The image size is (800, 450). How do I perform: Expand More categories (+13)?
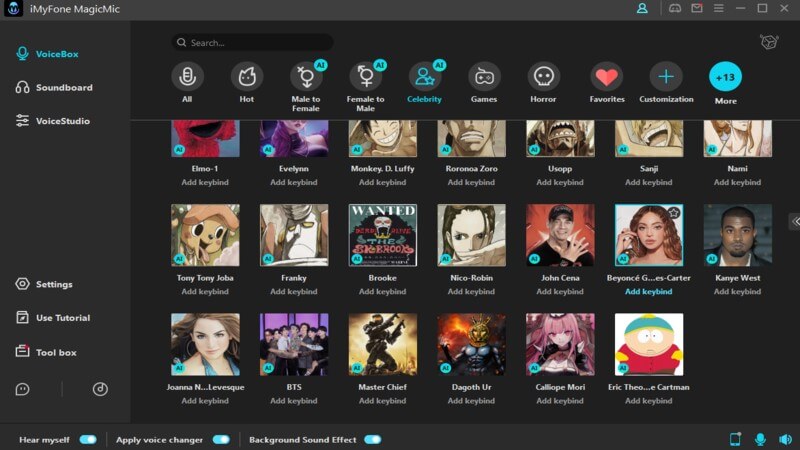click(726, 83)
